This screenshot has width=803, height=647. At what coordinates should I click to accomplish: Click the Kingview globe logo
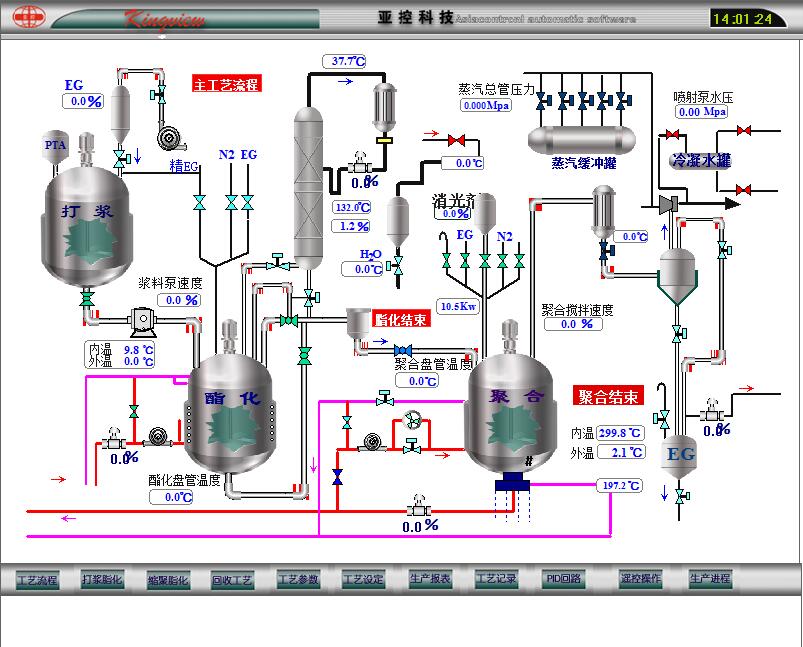(29, 17)
